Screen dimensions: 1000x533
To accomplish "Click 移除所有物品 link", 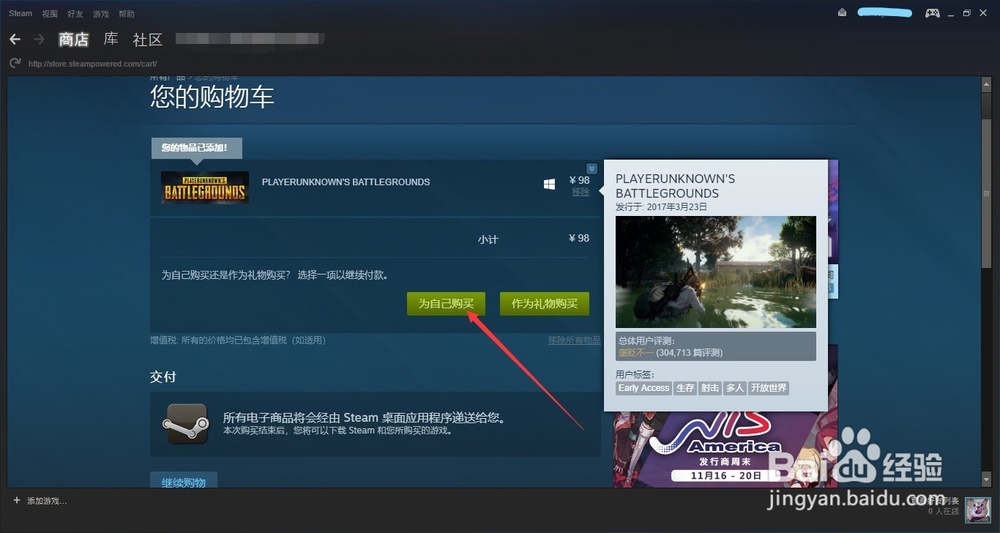I will (x=574, y=340).
